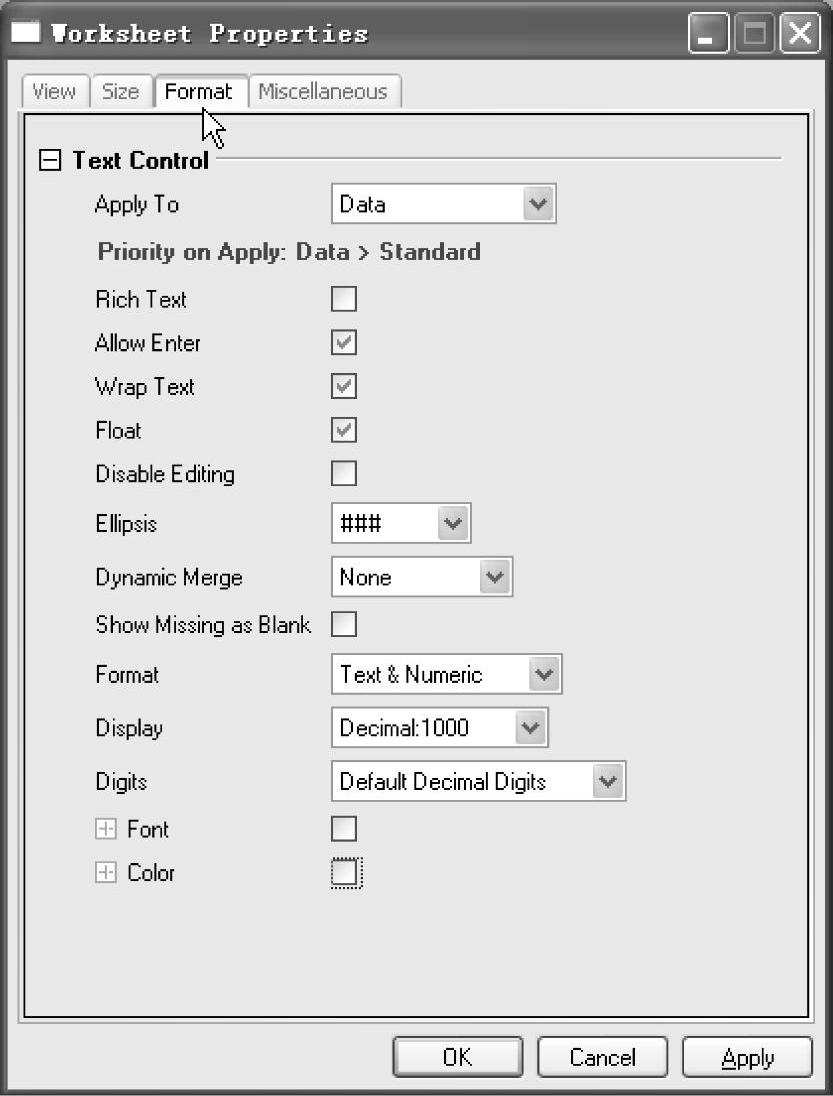The width and height of the screenshot is (833, 1096).
Task: Expand the Font options group
Action: click(106, 829)
